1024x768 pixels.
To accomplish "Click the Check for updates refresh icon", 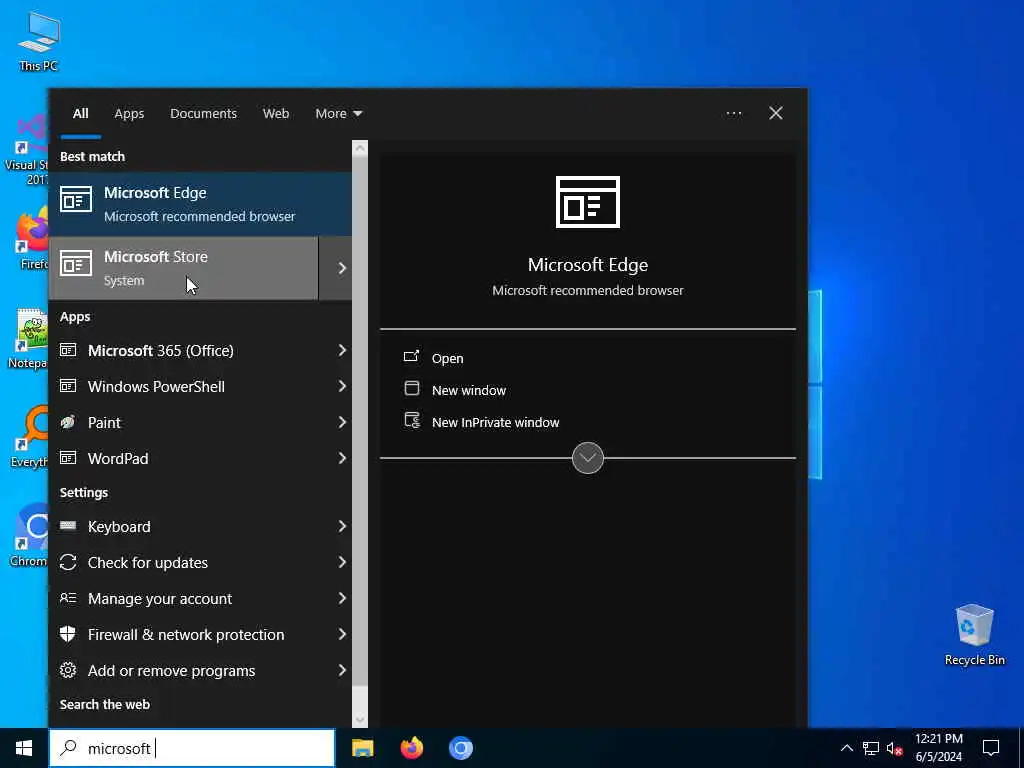I will point(68,562).
